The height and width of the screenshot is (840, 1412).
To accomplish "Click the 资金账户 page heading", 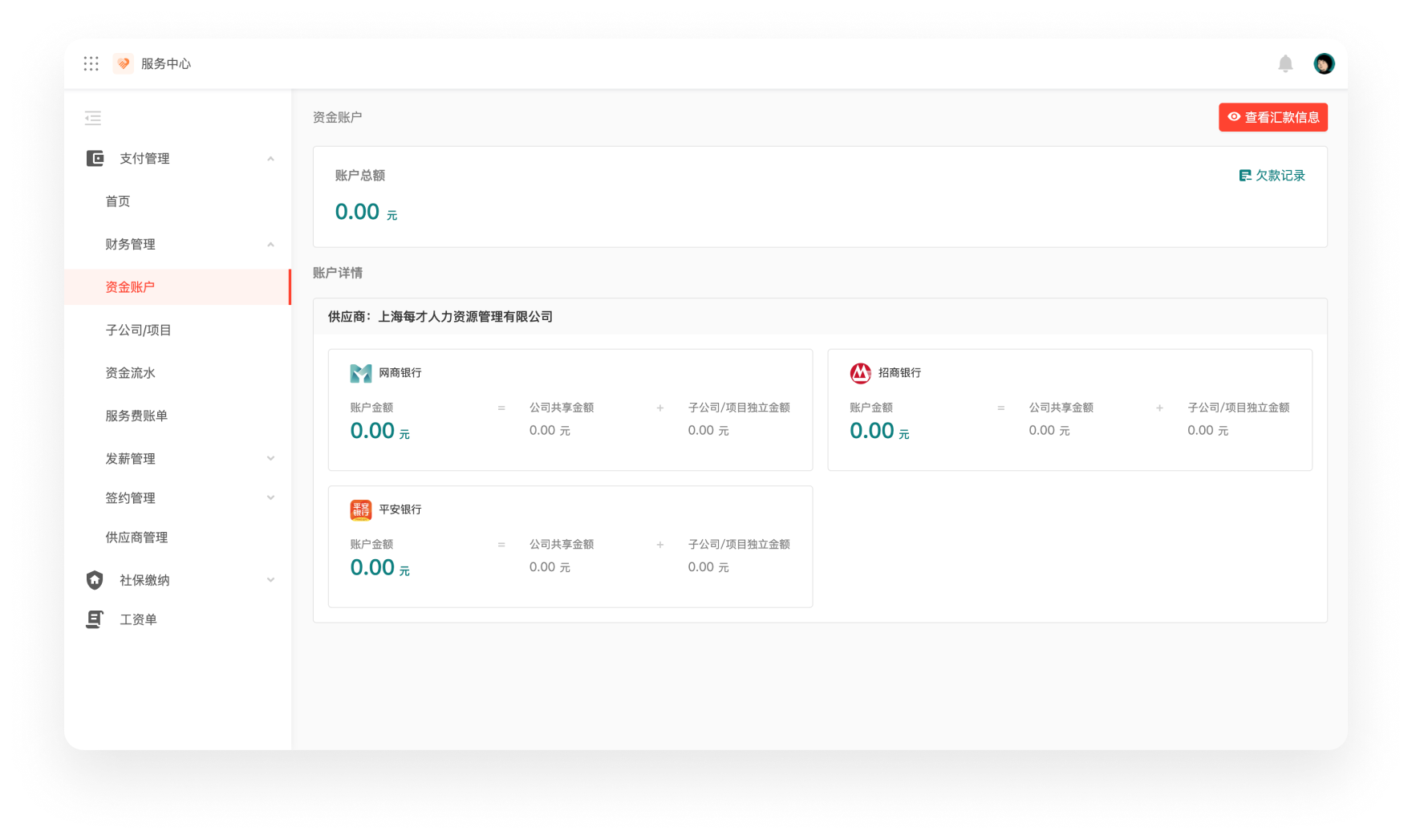I will (338, 117).
